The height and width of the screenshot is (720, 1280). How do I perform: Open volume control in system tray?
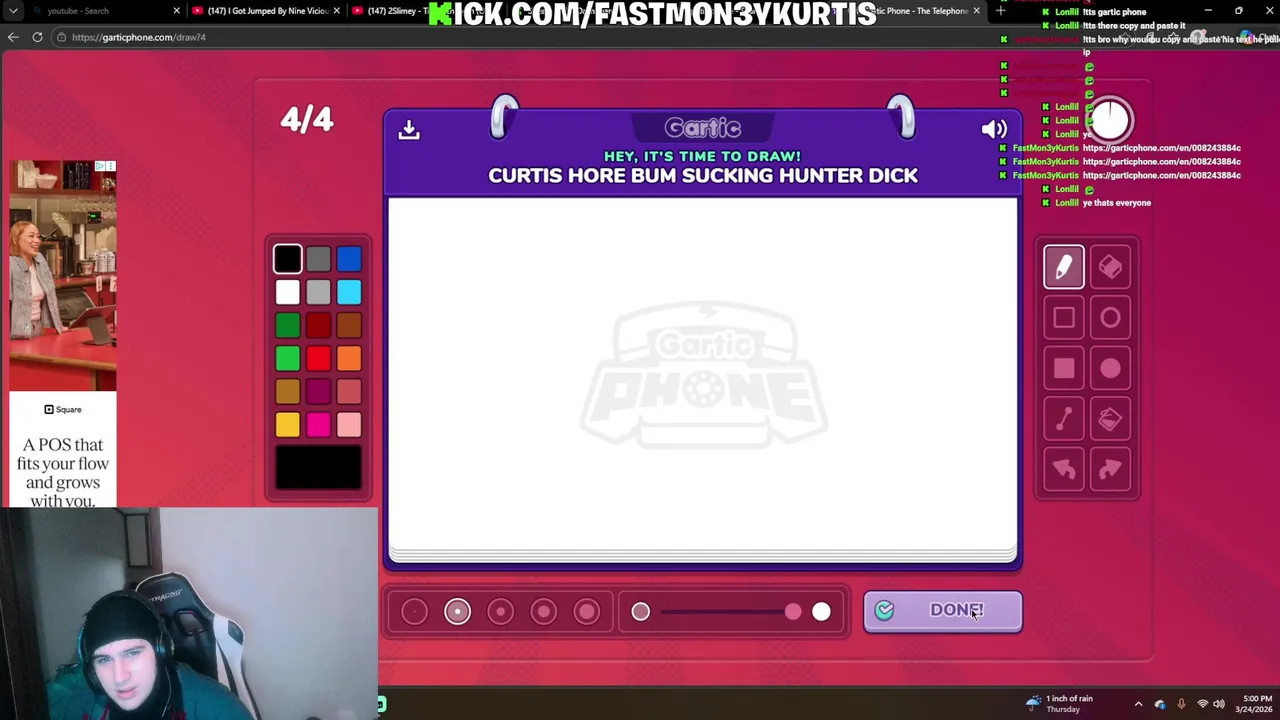click(x=1219, y=704)
